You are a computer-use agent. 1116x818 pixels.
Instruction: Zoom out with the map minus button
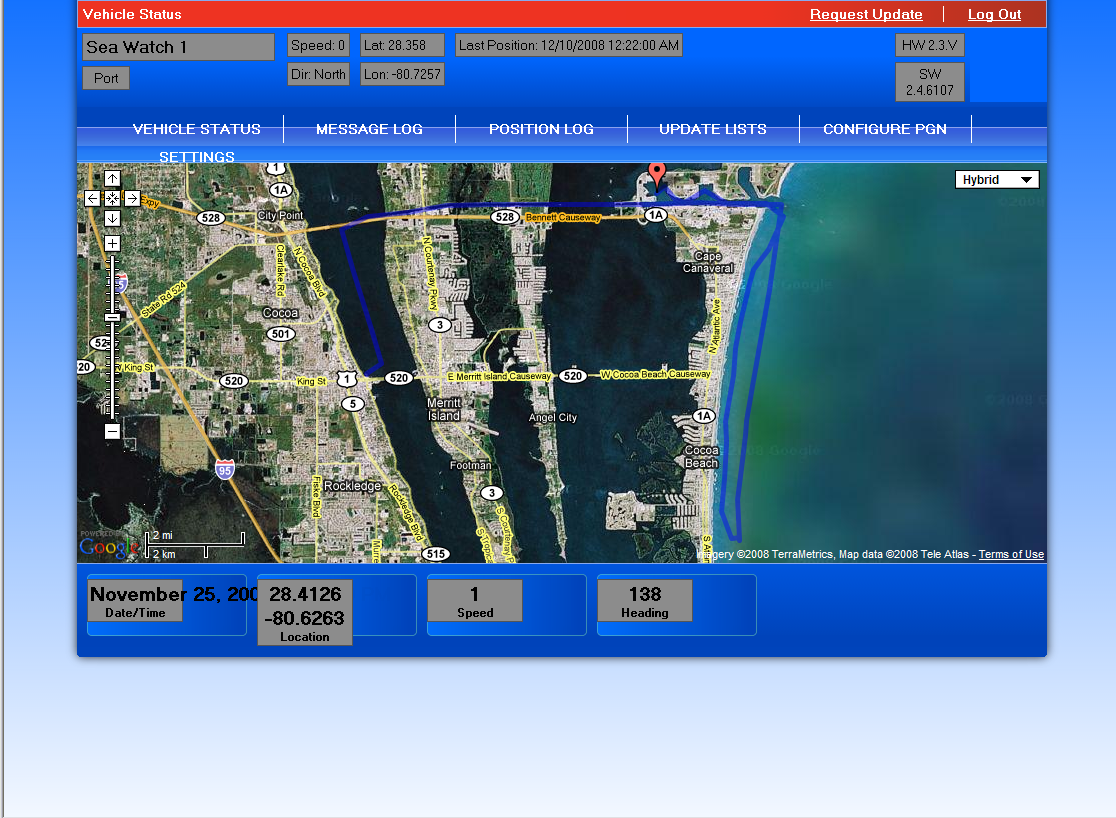[112, 431]
